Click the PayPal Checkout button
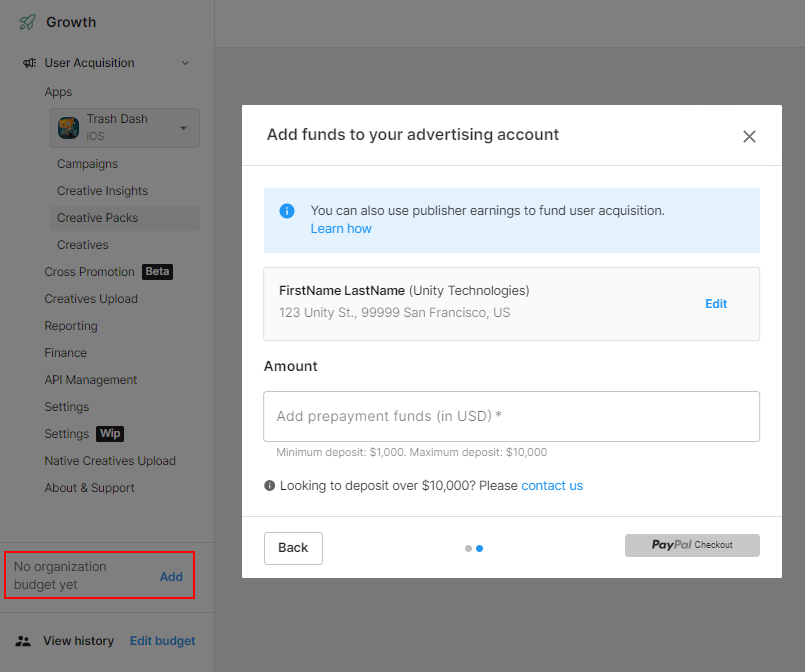Screen dimensions: 805x672 pos(692,545)
